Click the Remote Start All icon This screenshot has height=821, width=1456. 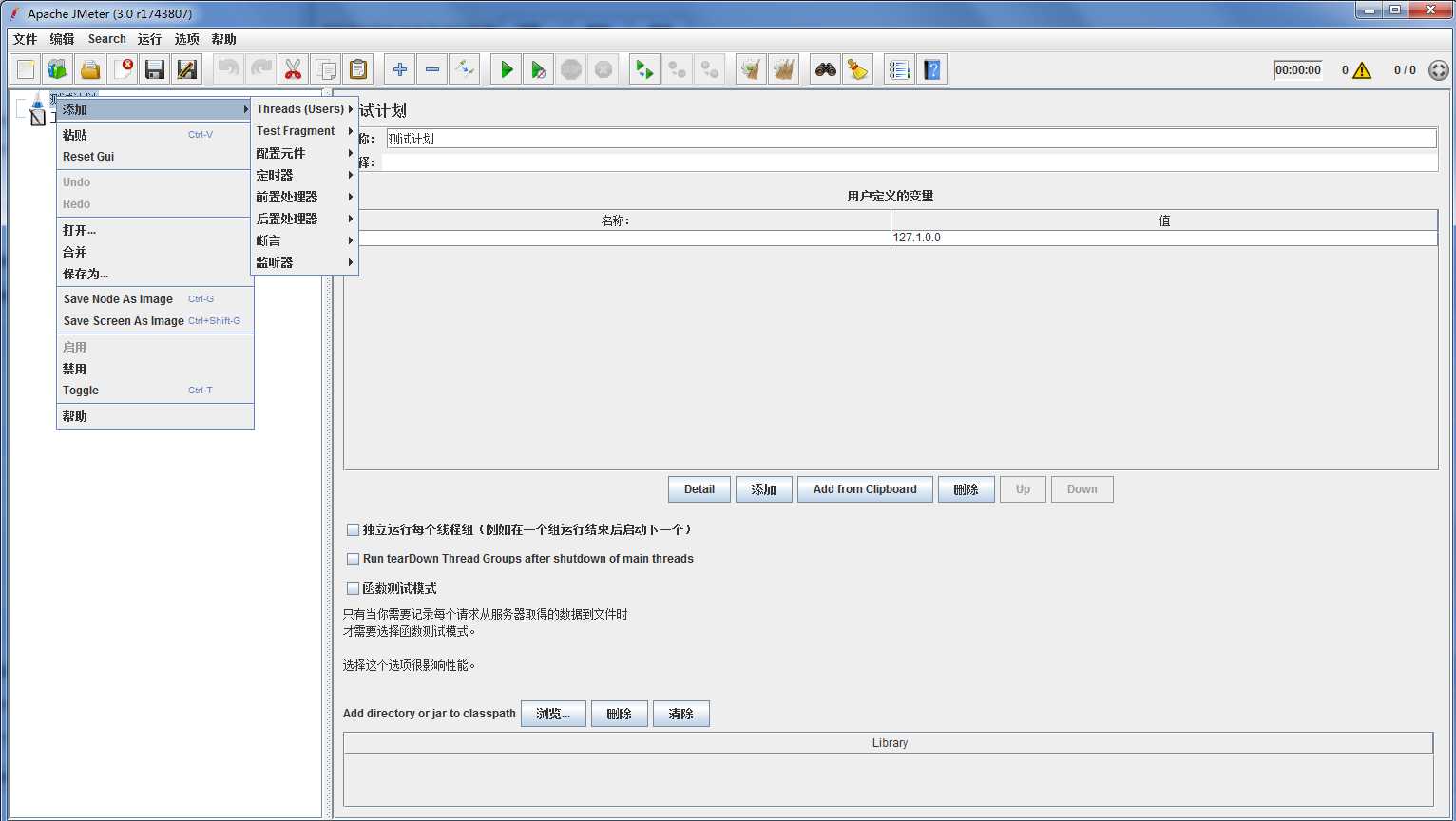(x=644, y=69)
